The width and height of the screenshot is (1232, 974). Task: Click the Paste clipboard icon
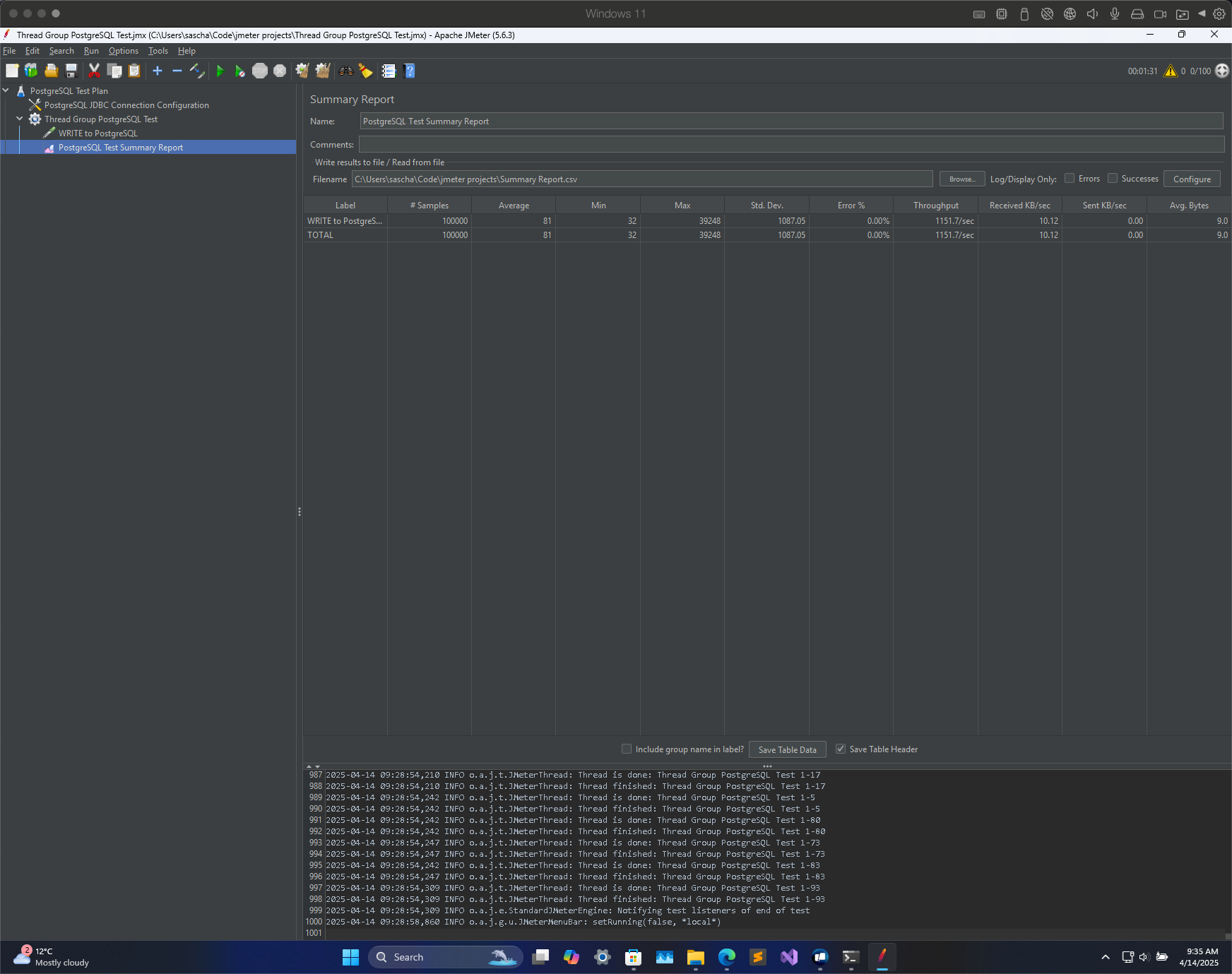click(134, 71)
